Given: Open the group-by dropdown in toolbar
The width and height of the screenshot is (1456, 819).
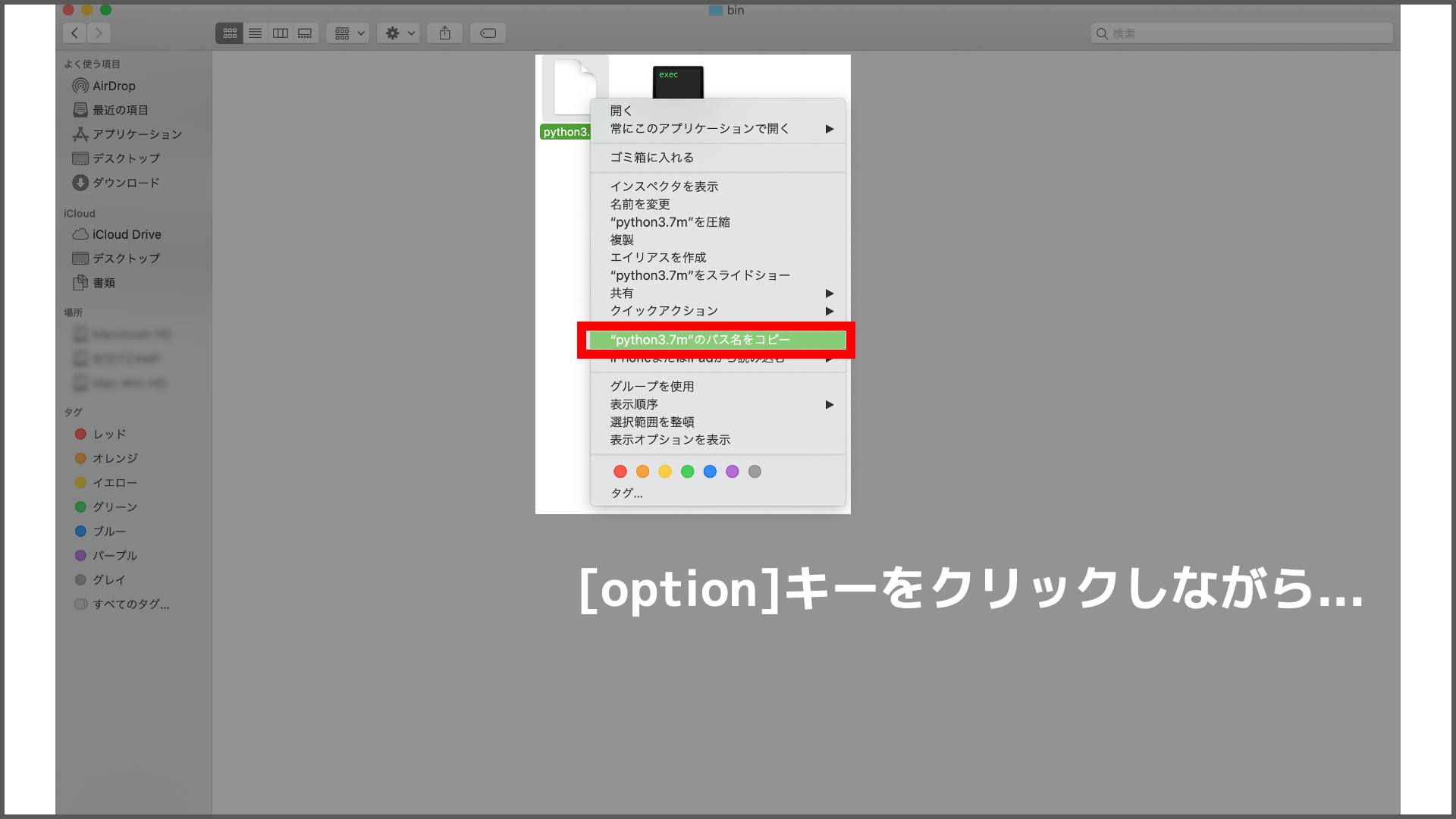Looking at the screenshot, I should [348, 33].
